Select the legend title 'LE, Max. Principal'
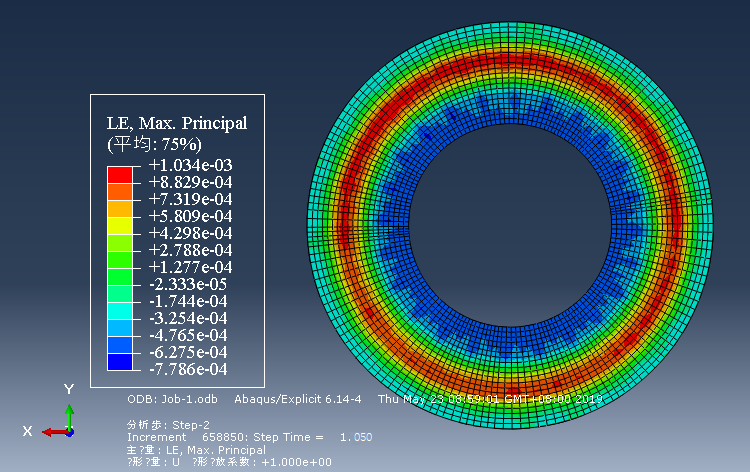The width and height of the screenshot is (750, 472). [x=176, y=123]
